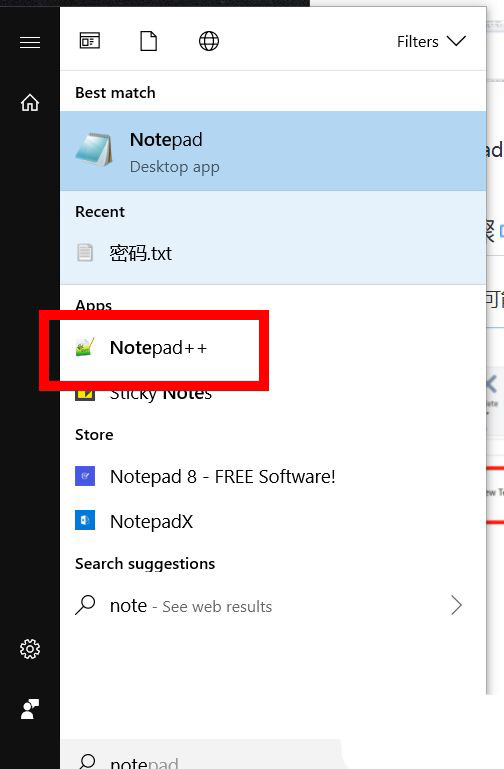Open the recent file 密码.txt
504x769 pixels.
point(273,254)
